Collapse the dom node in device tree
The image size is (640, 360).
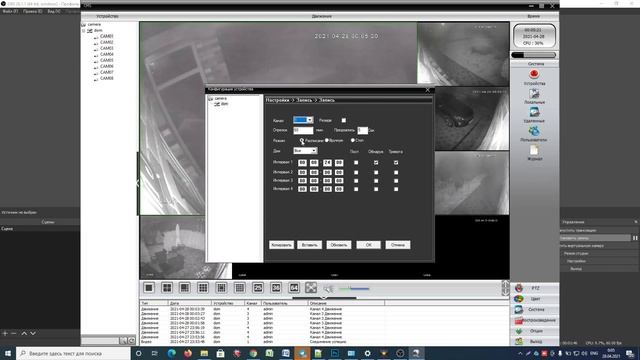(84, 31)
